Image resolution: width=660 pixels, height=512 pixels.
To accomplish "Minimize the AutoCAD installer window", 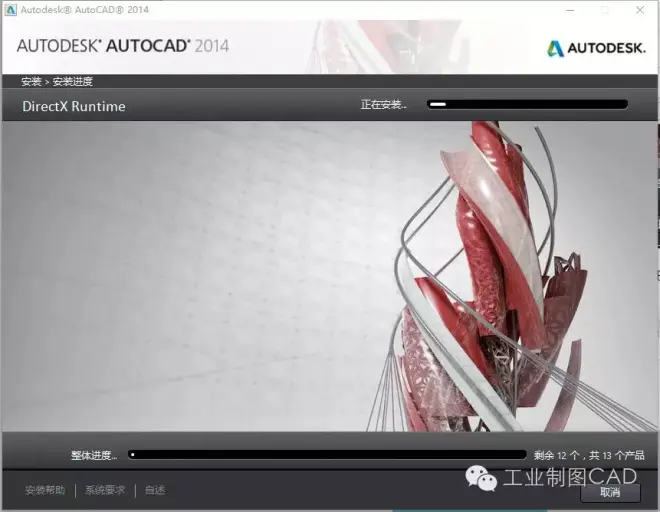I will click(x=570, y=10).
